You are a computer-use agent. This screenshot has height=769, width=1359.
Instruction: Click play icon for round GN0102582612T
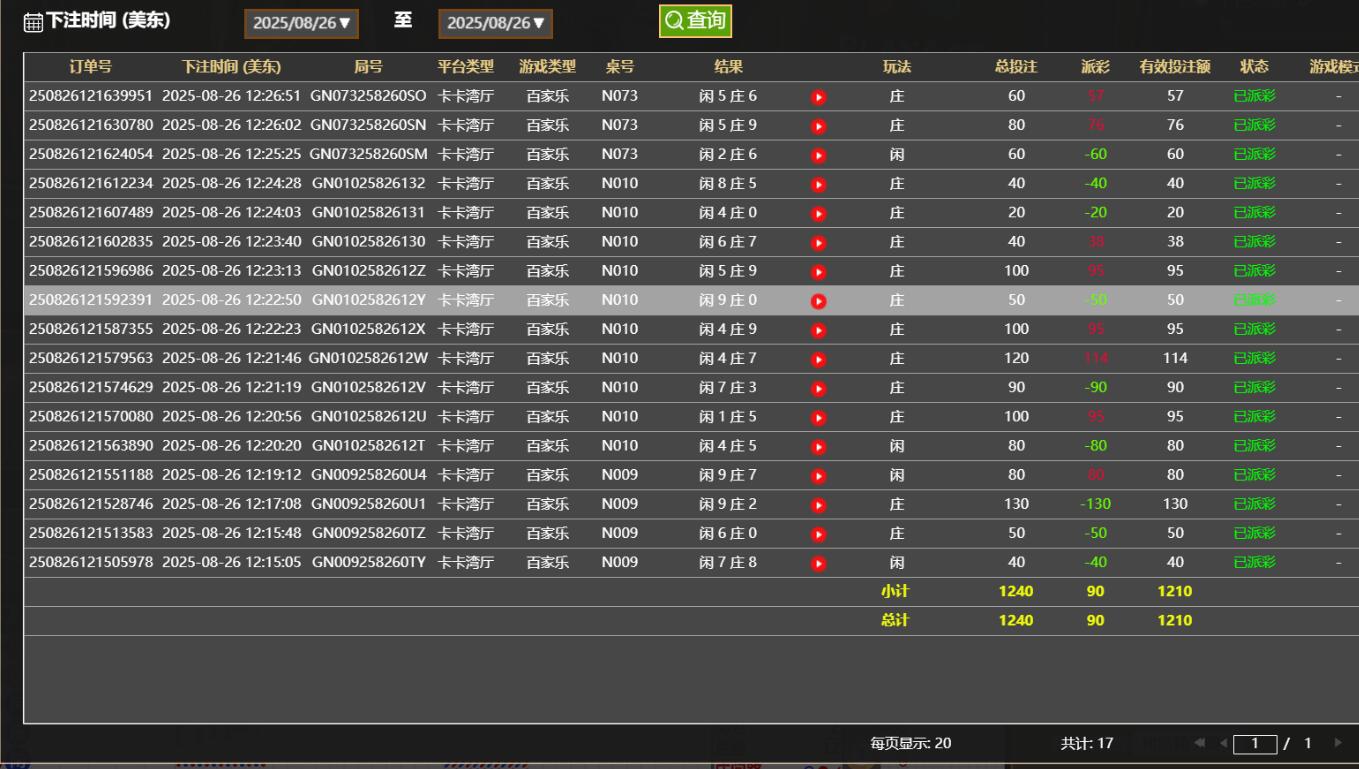(818, 446)
